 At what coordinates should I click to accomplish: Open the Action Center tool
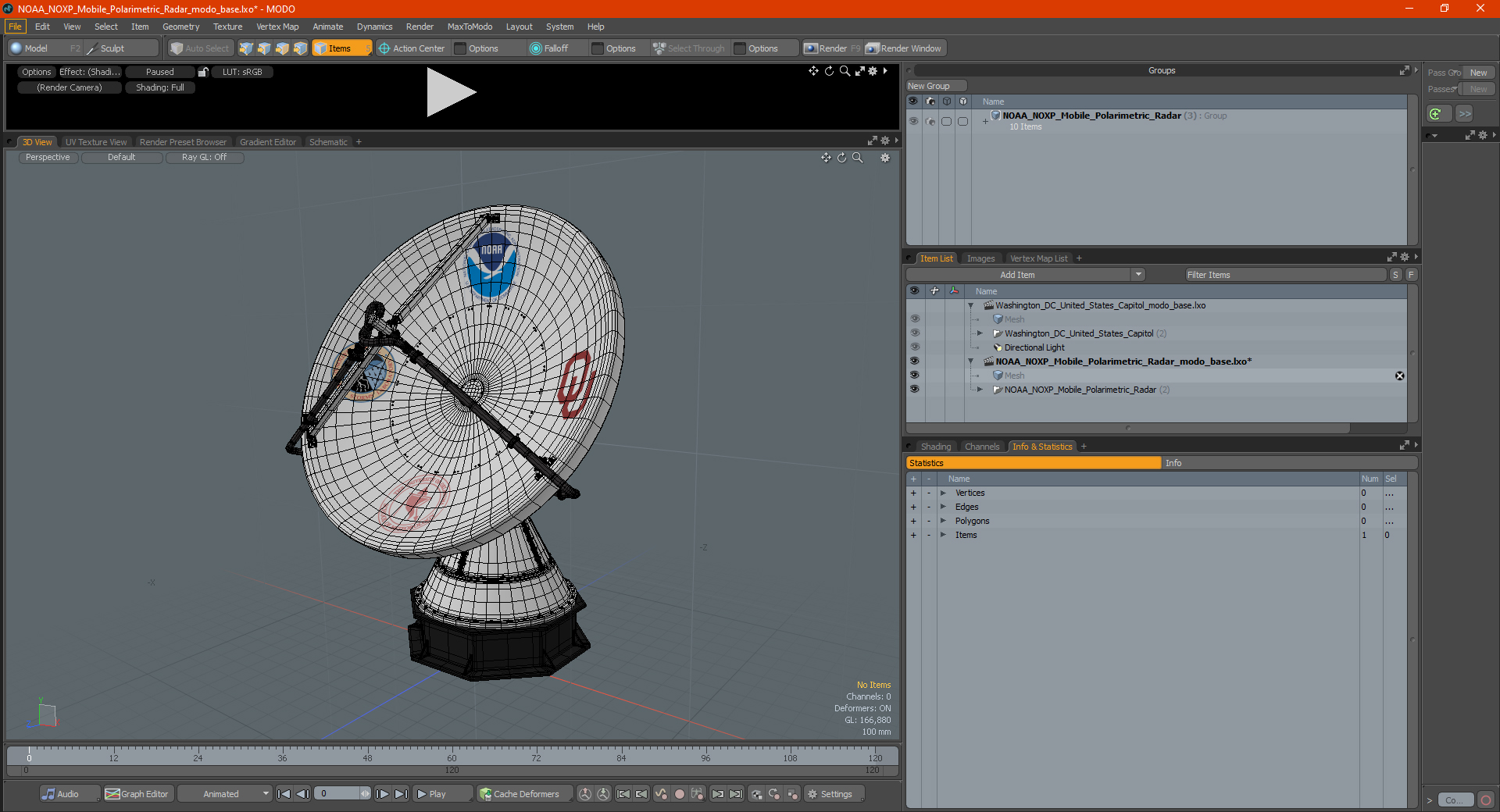click(x=412, y=48)
